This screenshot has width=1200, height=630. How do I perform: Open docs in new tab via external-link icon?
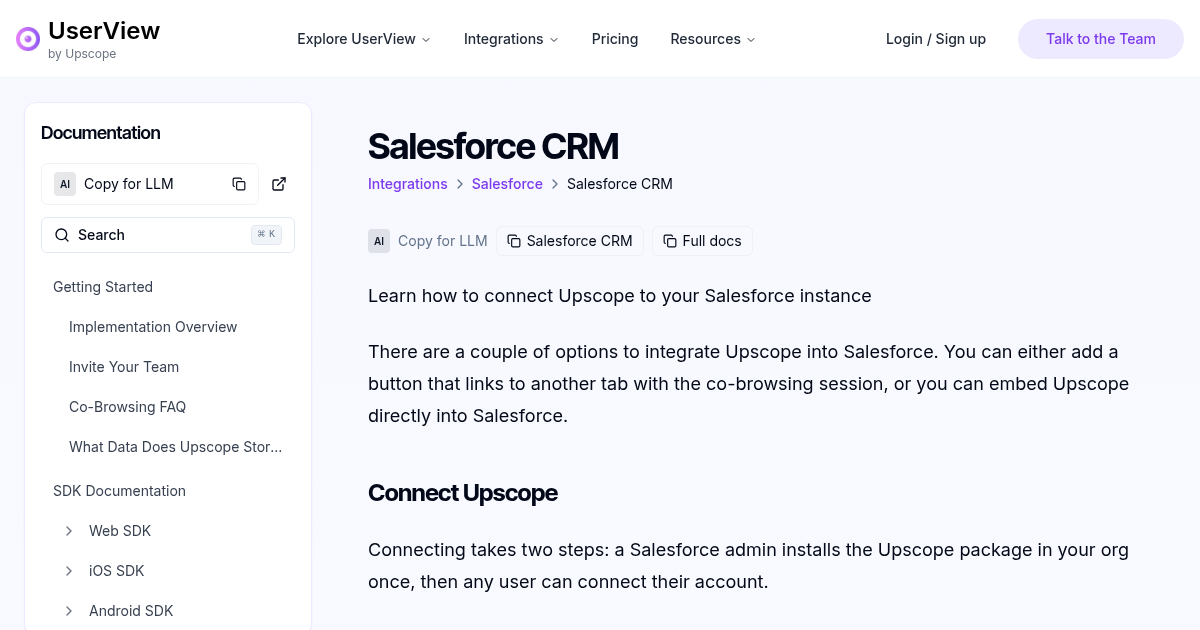[279, 184]
